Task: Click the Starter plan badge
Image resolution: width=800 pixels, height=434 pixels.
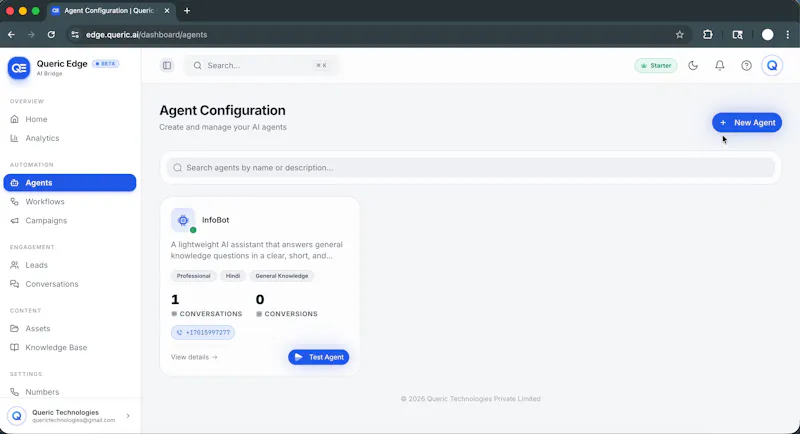Action: tap(656, 65)
